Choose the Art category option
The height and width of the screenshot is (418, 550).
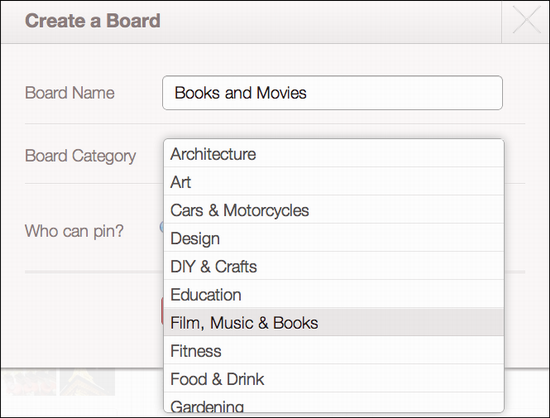334,182
